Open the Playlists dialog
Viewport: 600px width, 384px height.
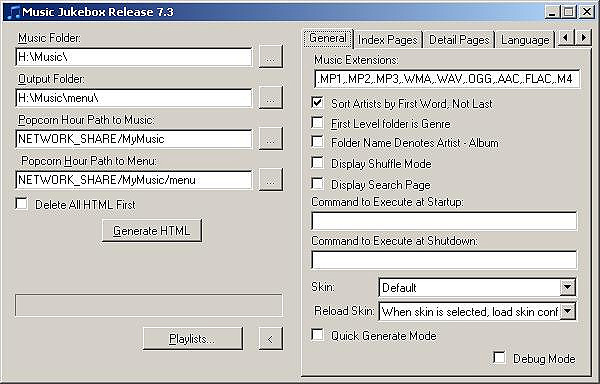coord(192,338)
